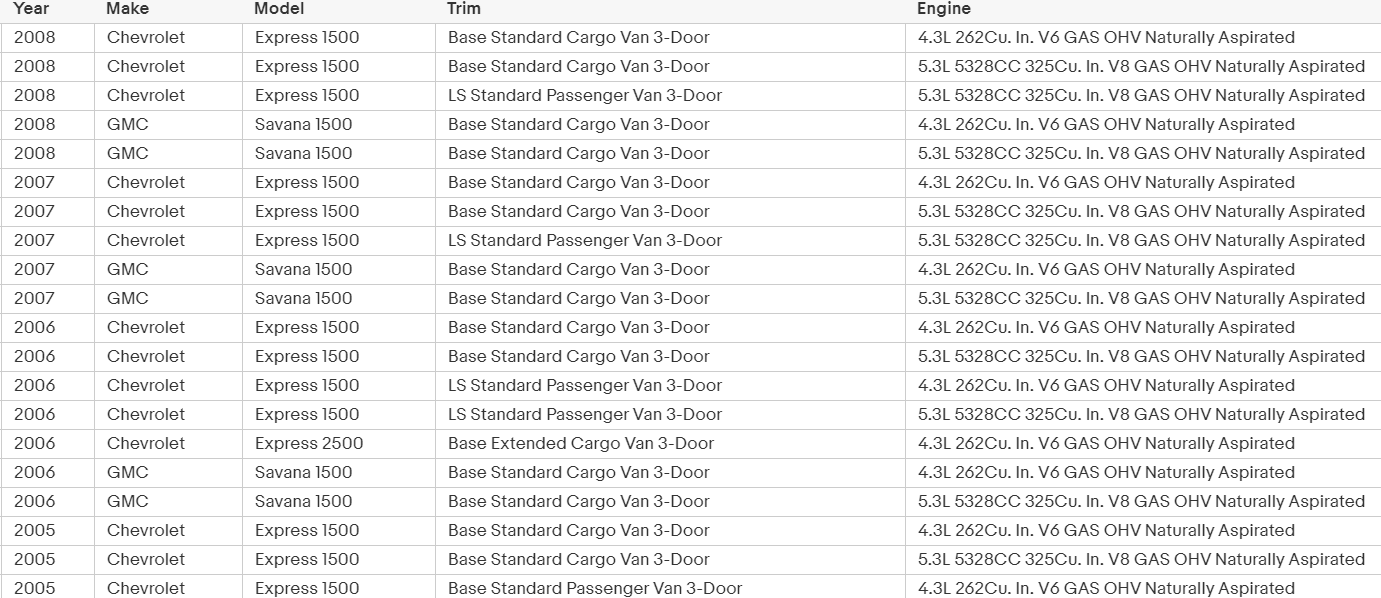The width and height of the screenshot is (1381, 598).
Task: Click the Make column header
Action: click(127, 9)
